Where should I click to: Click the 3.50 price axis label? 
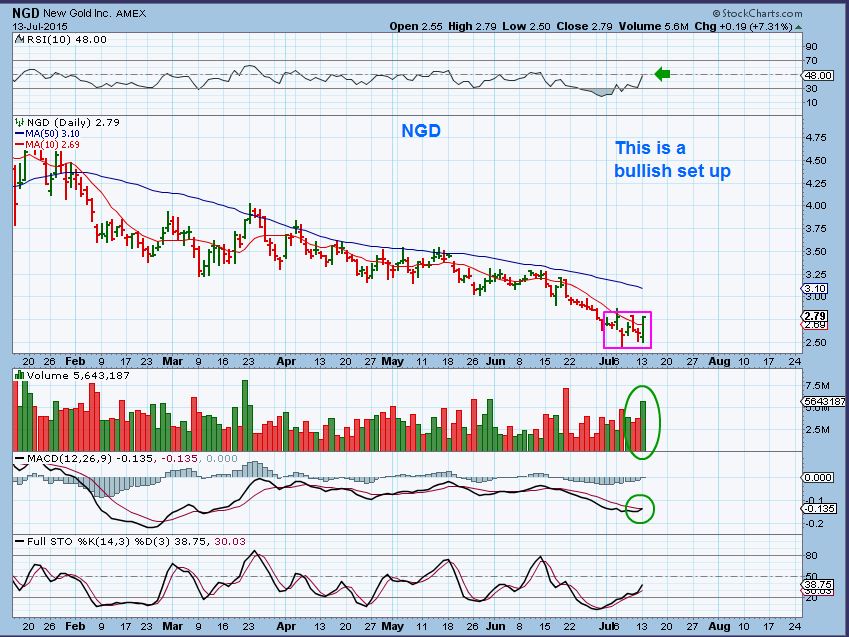click(x=816, y=251)
